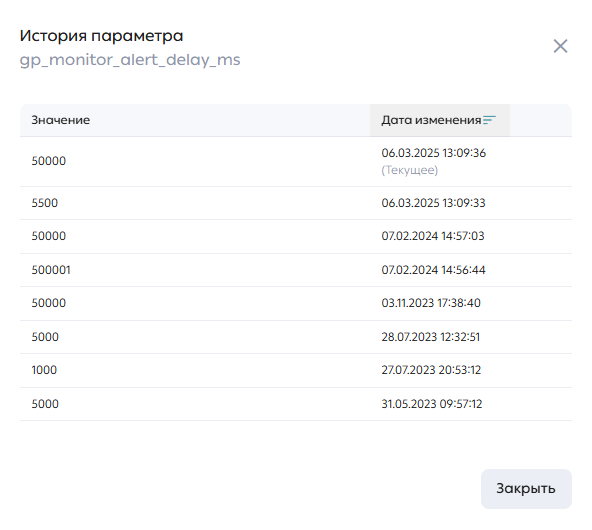This screenshot has height=530, width=592.
Task: Click the История параметра title
Action: (101, 36)
